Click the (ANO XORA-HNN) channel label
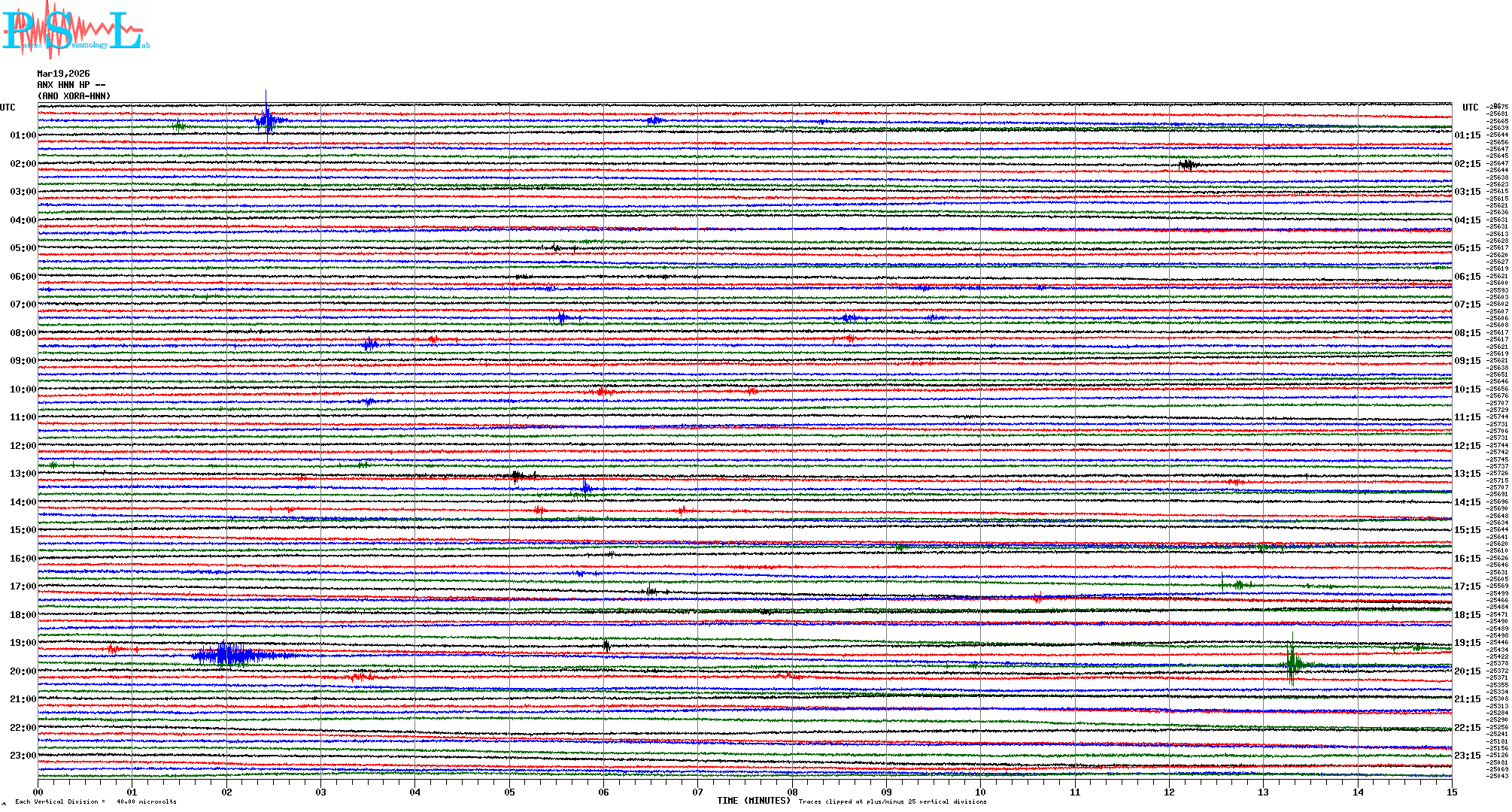 pyautogui.click(x=74, y=96)
